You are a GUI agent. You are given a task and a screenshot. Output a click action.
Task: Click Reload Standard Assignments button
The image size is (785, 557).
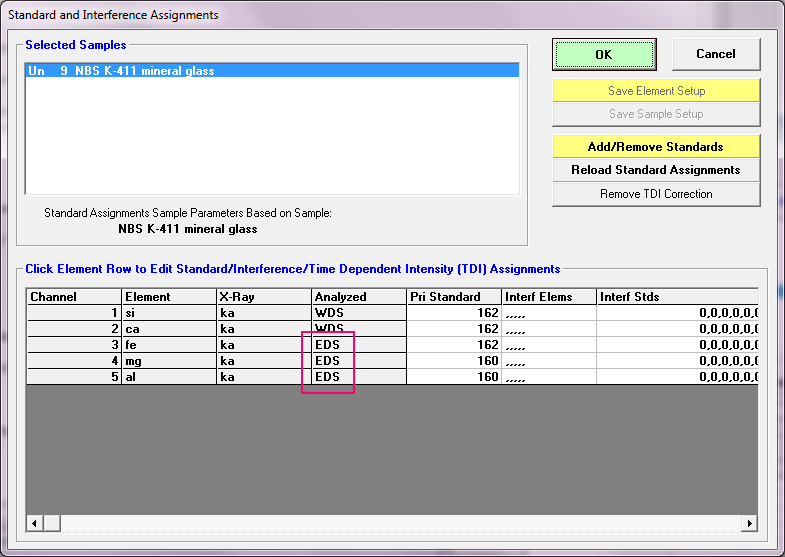click(655, 170)
